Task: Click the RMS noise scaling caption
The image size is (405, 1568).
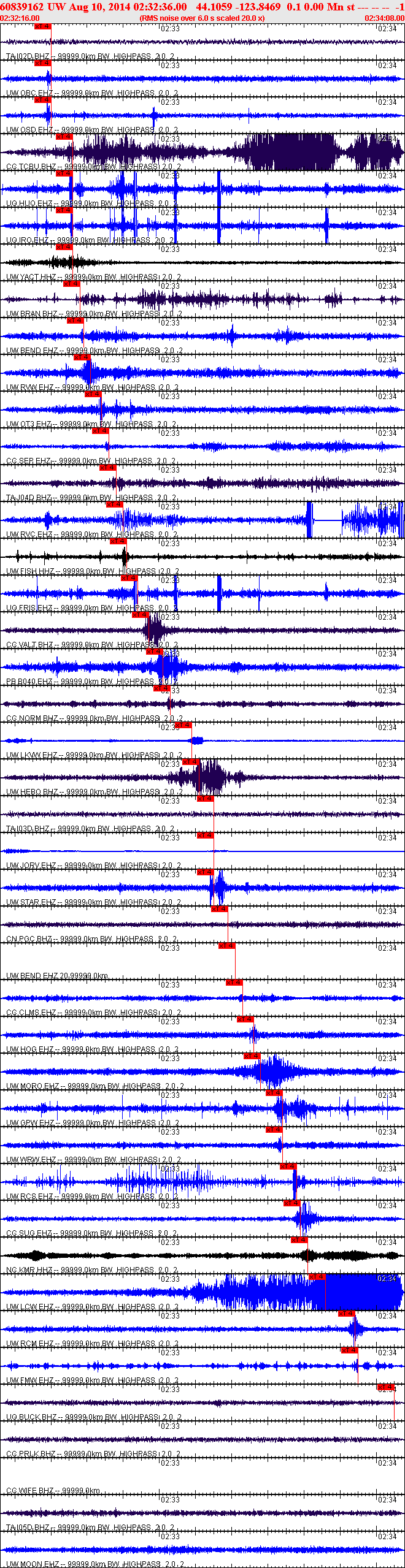Action: pos(202,18)
